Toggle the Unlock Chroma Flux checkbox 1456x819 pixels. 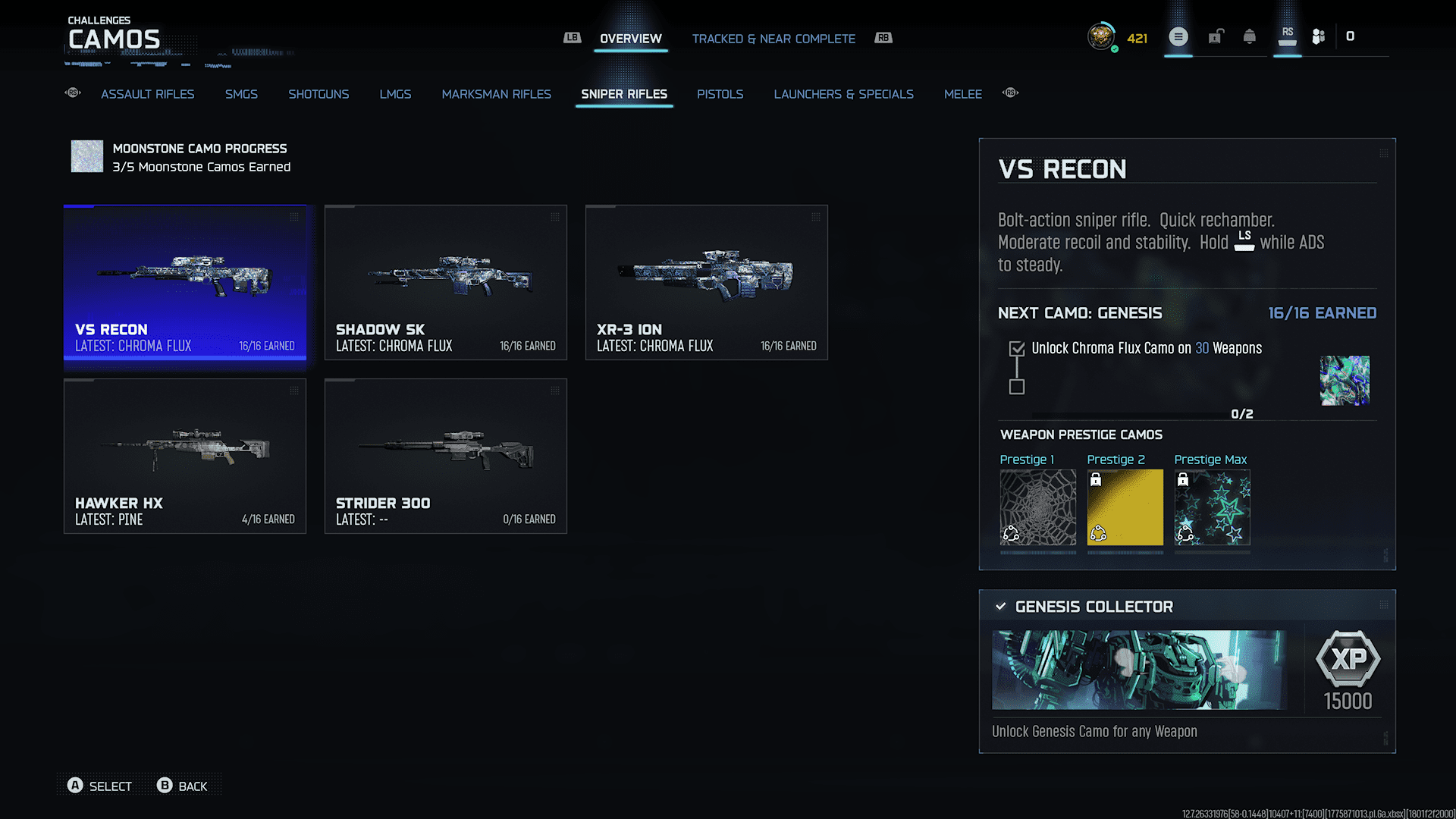pos(1017,349)
